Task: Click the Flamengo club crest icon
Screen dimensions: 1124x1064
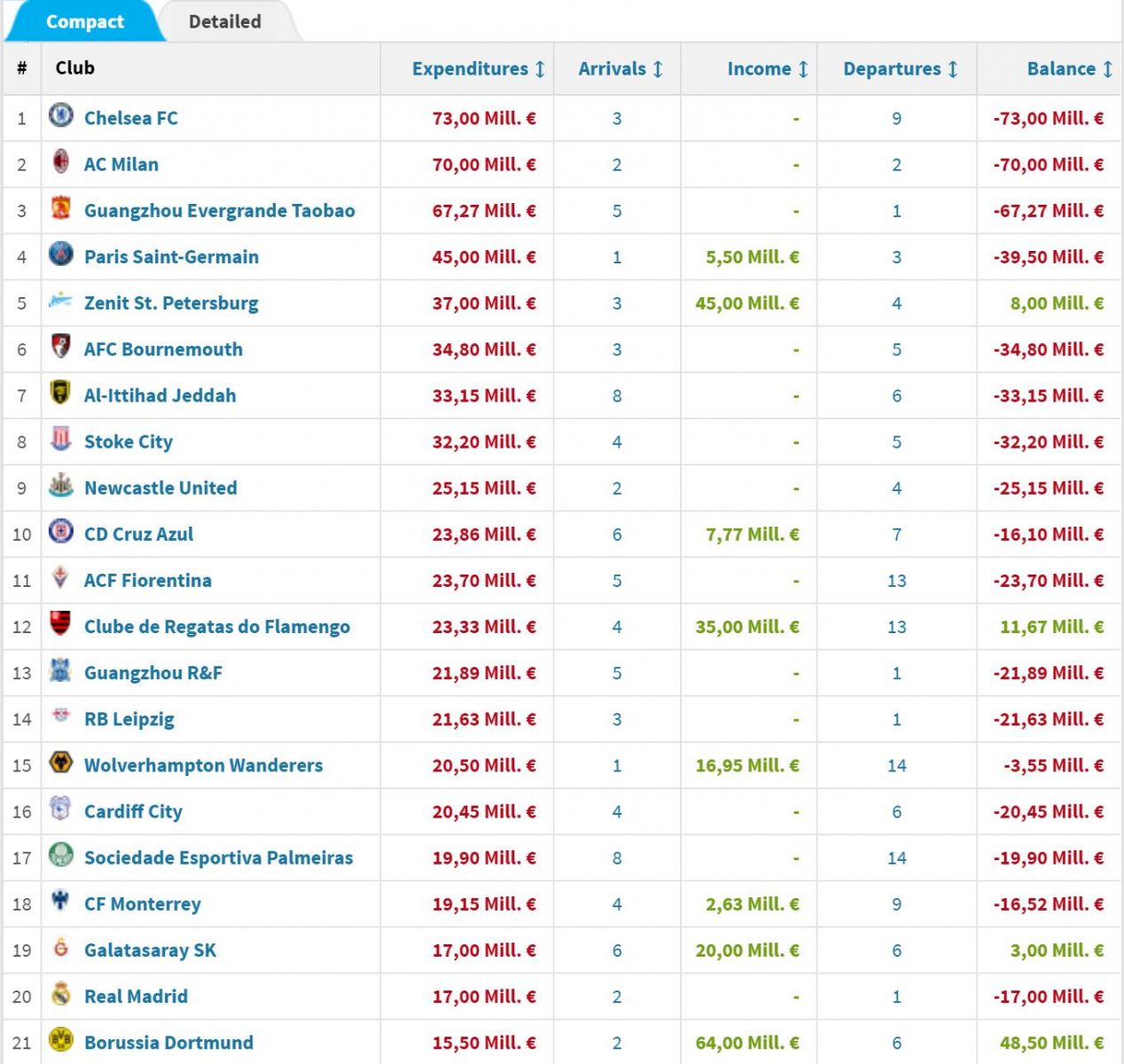Action: pyautogui.click(x=60, y=624)
